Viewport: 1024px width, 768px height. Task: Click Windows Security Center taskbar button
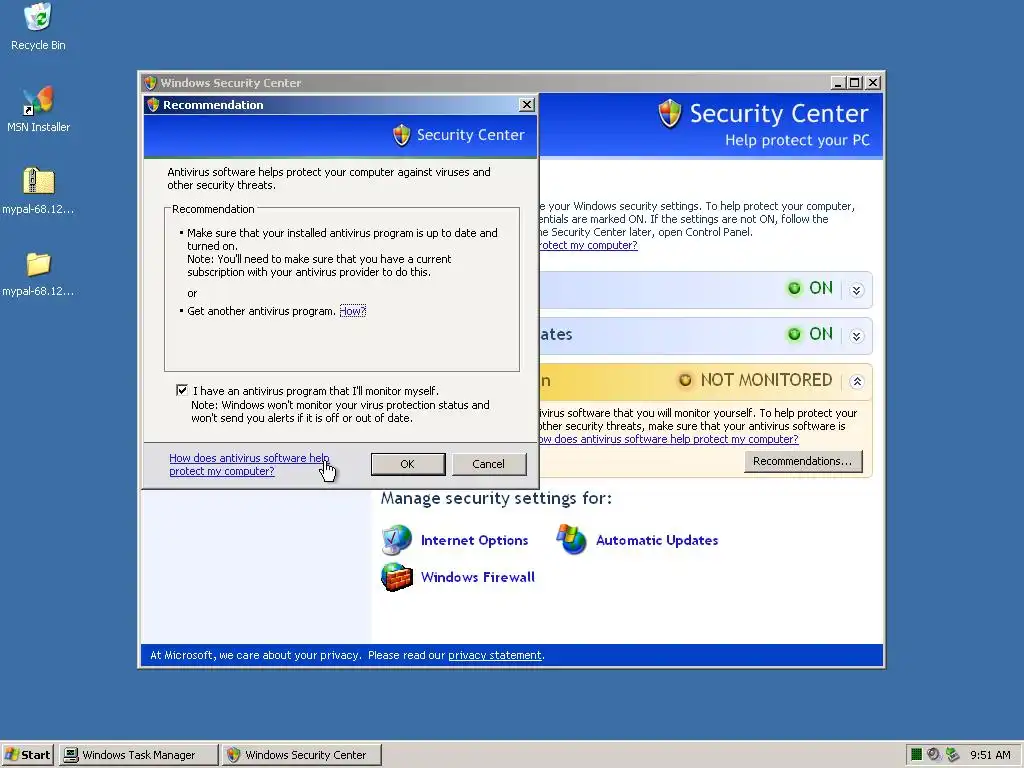pos(302,754)
